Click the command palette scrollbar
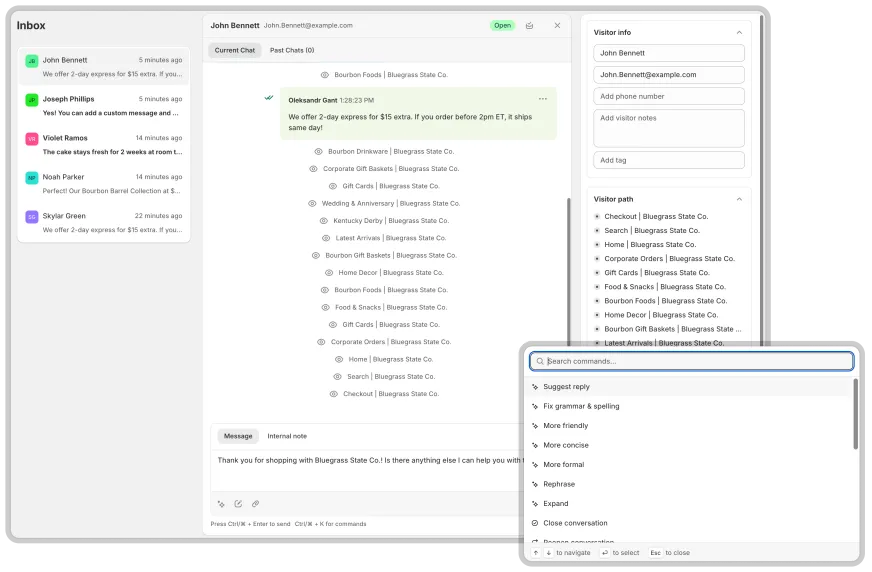872x572 pixels. click(855, 414)
